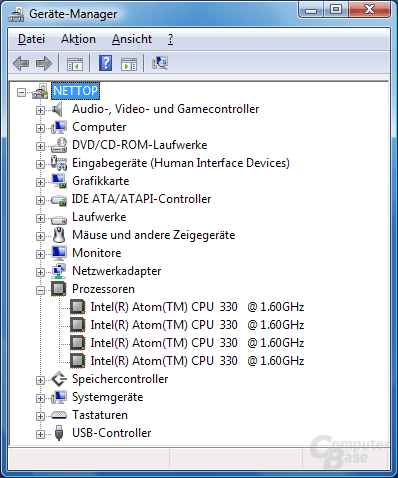Select the NETTOP tree label

75,91
